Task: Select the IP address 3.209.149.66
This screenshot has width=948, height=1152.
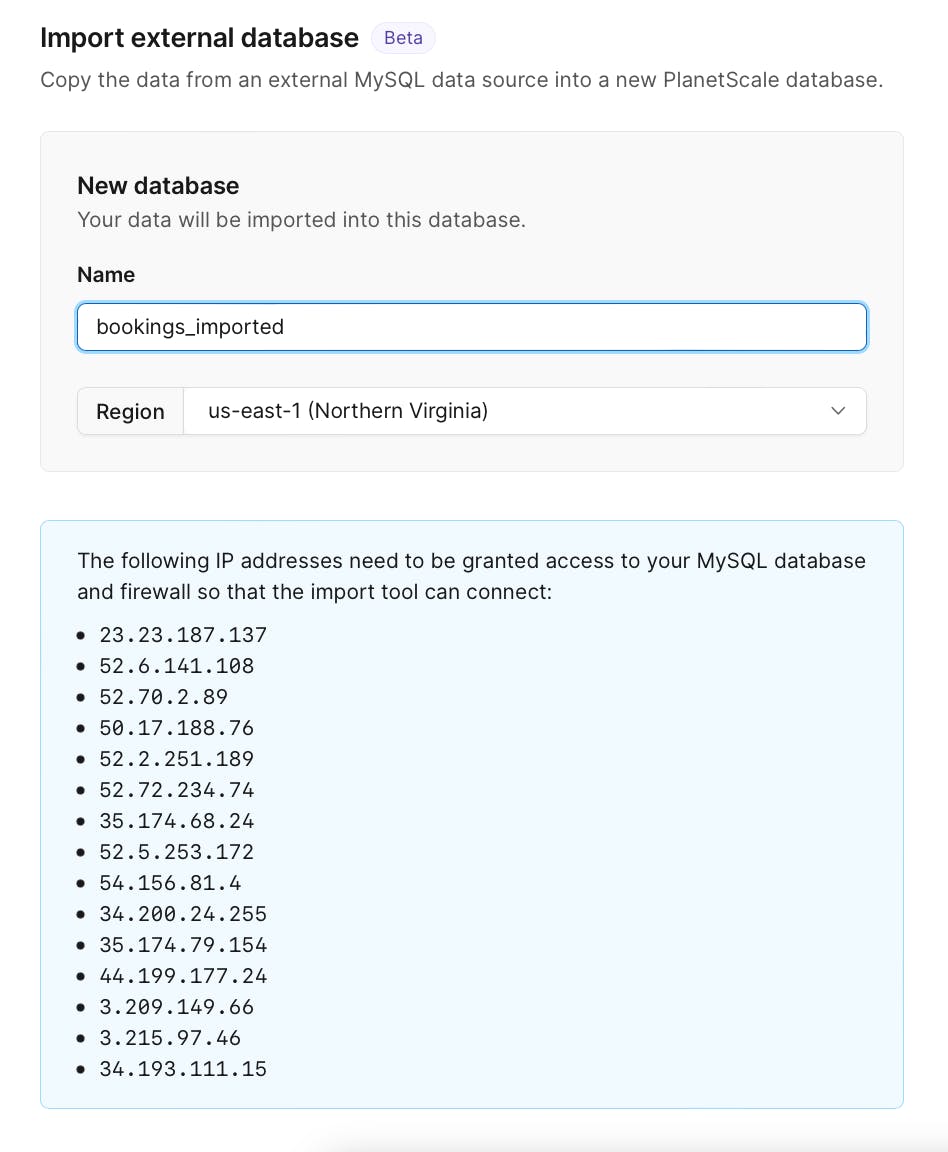Action: [177, 1007]
